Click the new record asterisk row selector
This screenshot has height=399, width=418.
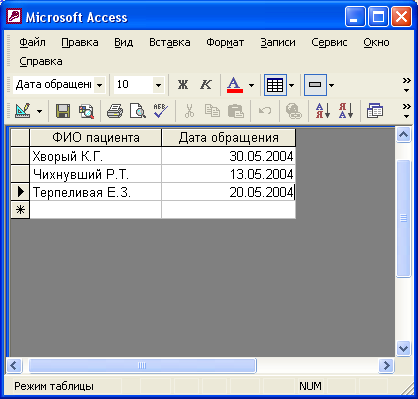(20, 210)
